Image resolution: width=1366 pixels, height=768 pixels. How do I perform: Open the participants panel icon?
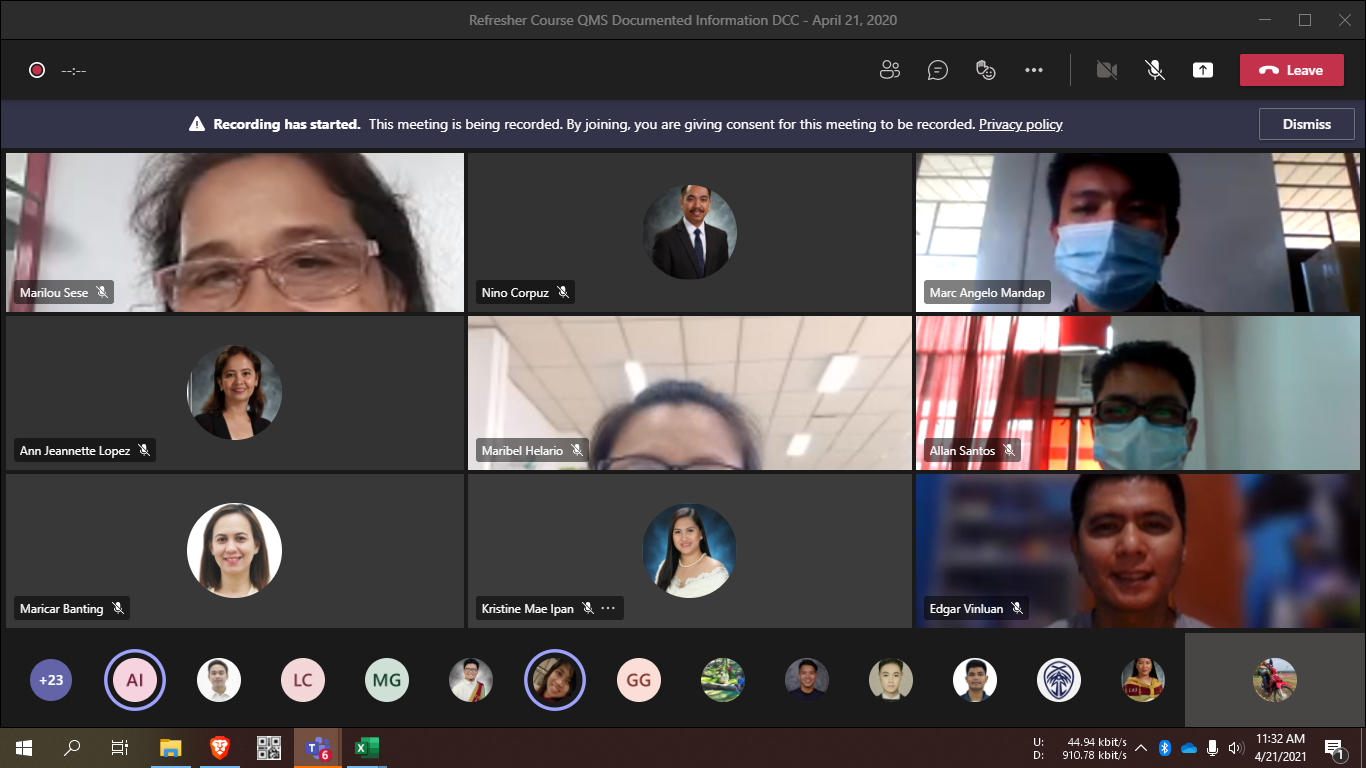pyautogui.click(x=889, y=70)
